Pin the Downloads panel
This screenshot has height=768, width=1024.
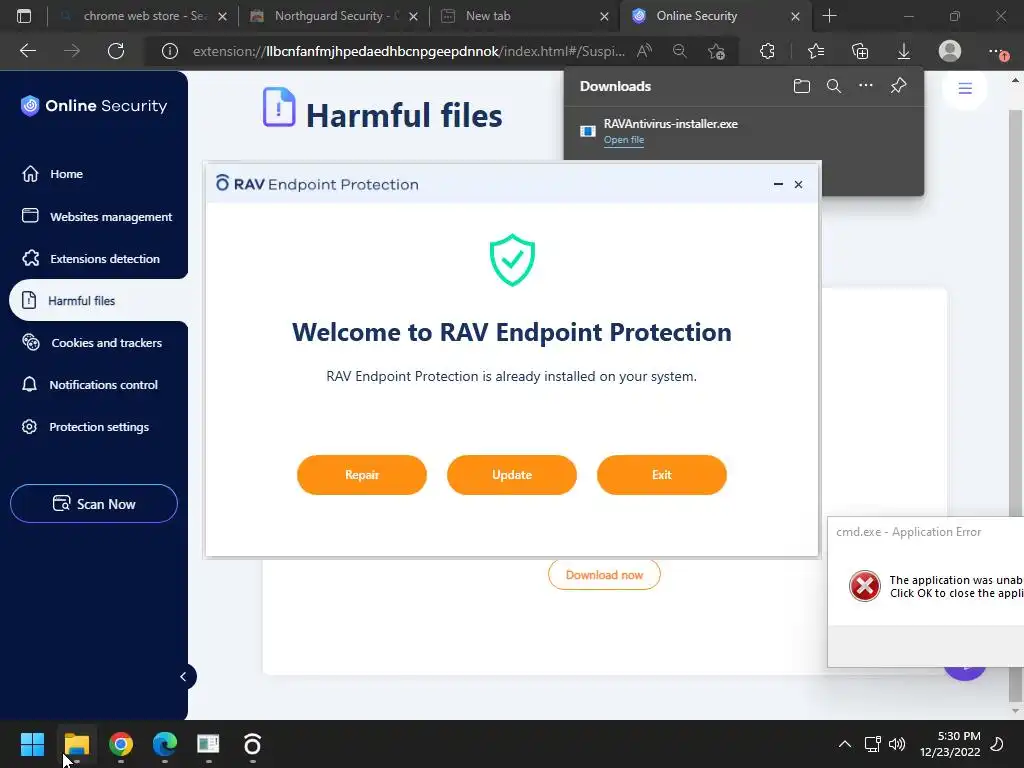coord(899,86)
